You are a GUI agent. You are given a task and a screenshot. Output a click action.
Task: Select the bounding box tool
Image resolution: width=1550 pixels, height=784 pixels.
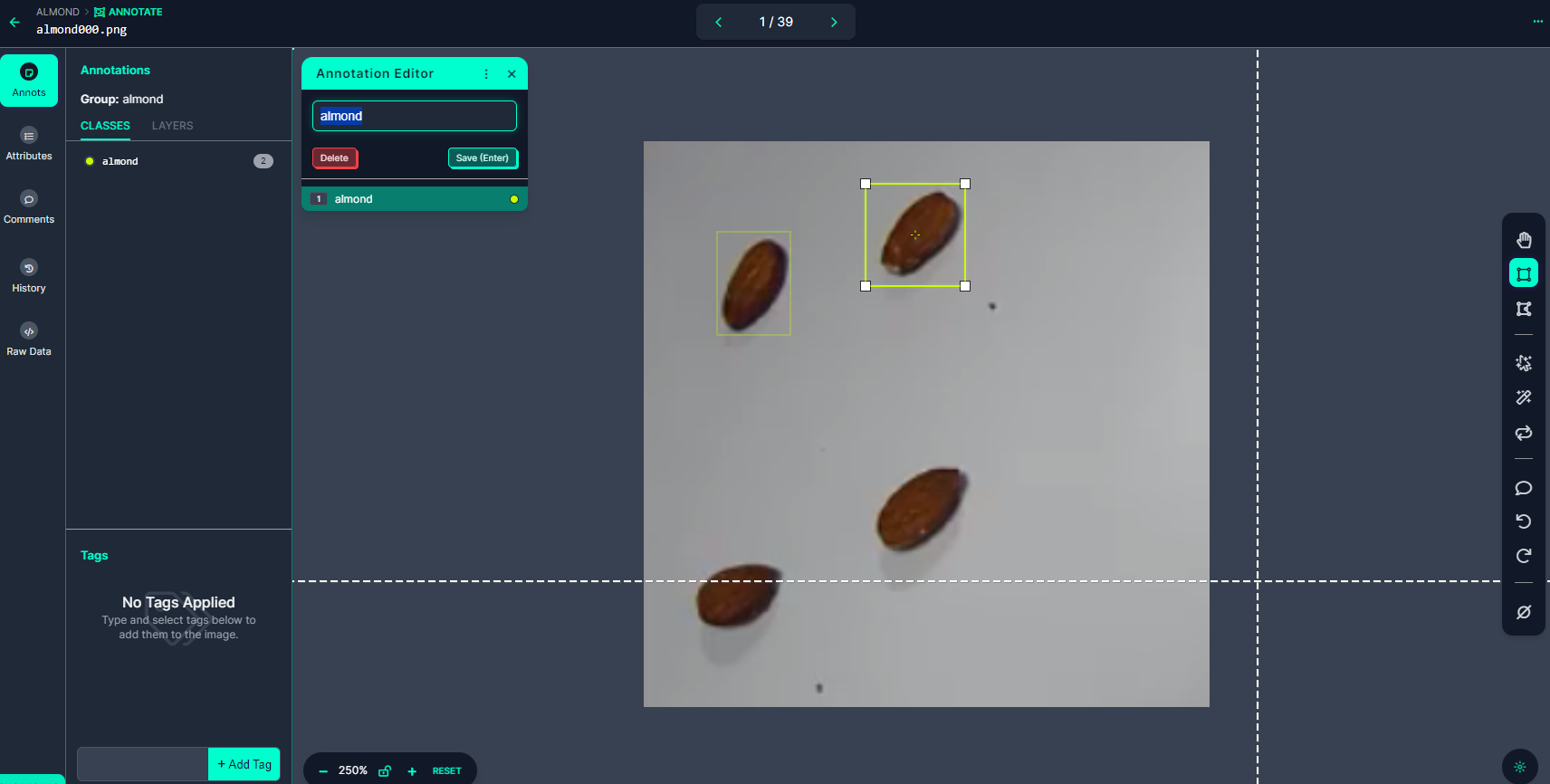[1524, 273]
